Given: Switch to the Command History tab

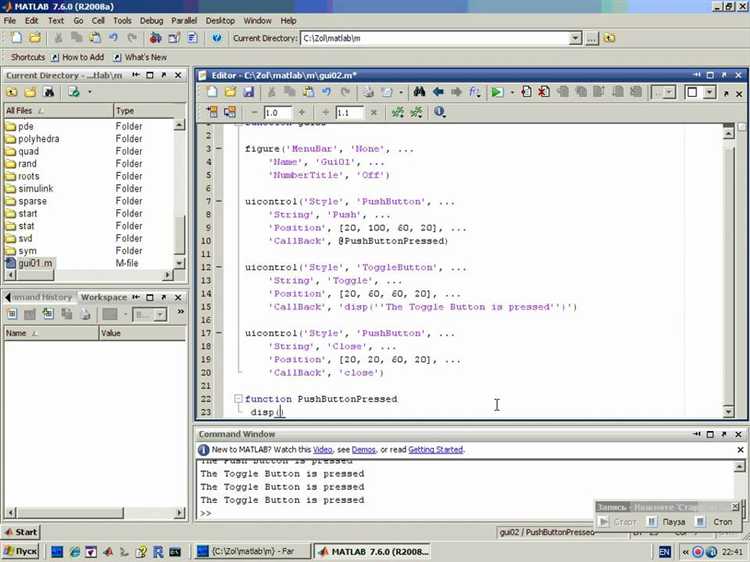Looking at the screenshot, I should [x=42, y=297].
